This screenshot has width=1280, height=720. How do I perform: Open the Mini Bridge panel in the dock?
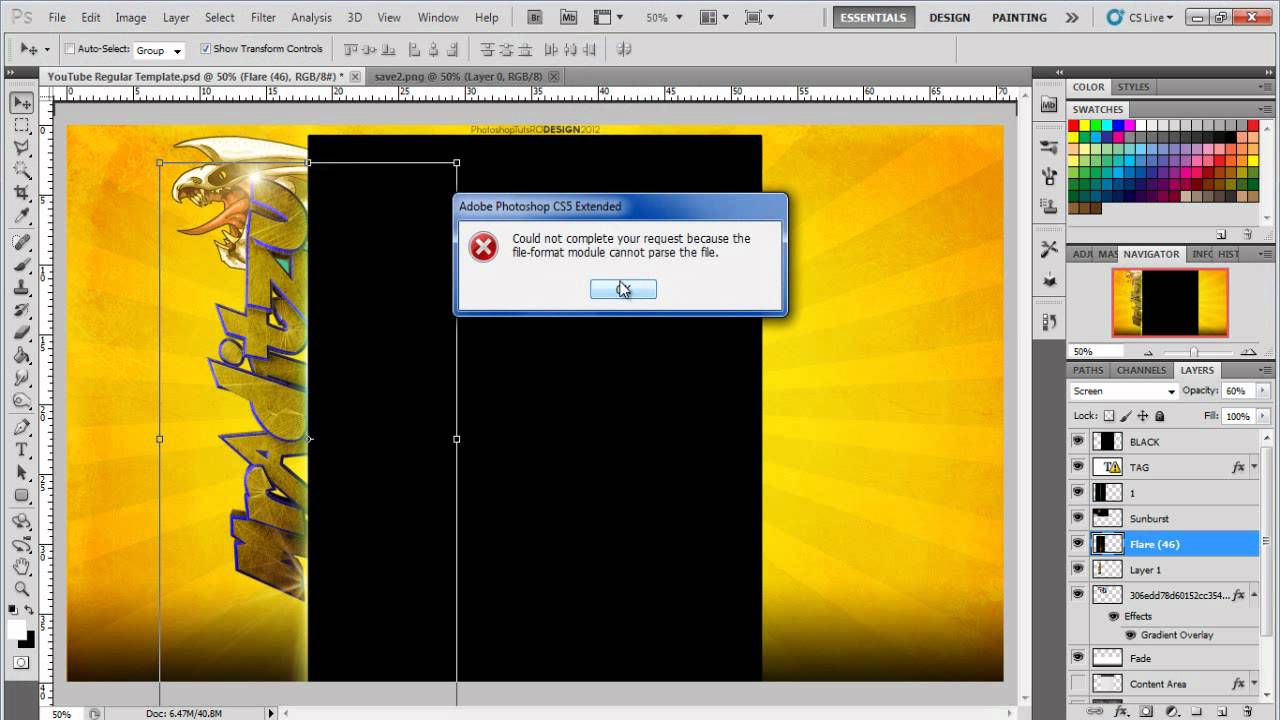(x=1049, y=104)
